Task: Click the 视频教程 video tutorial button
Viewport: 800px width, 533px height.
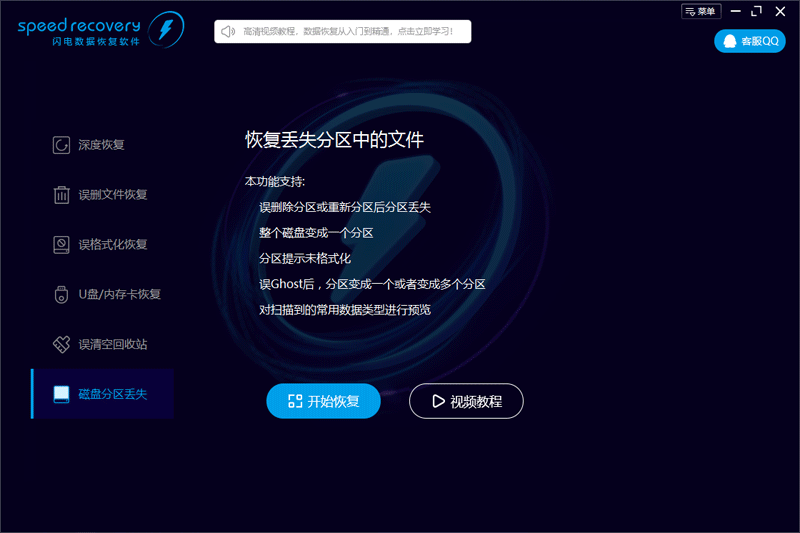Action: tap(466, 401)
